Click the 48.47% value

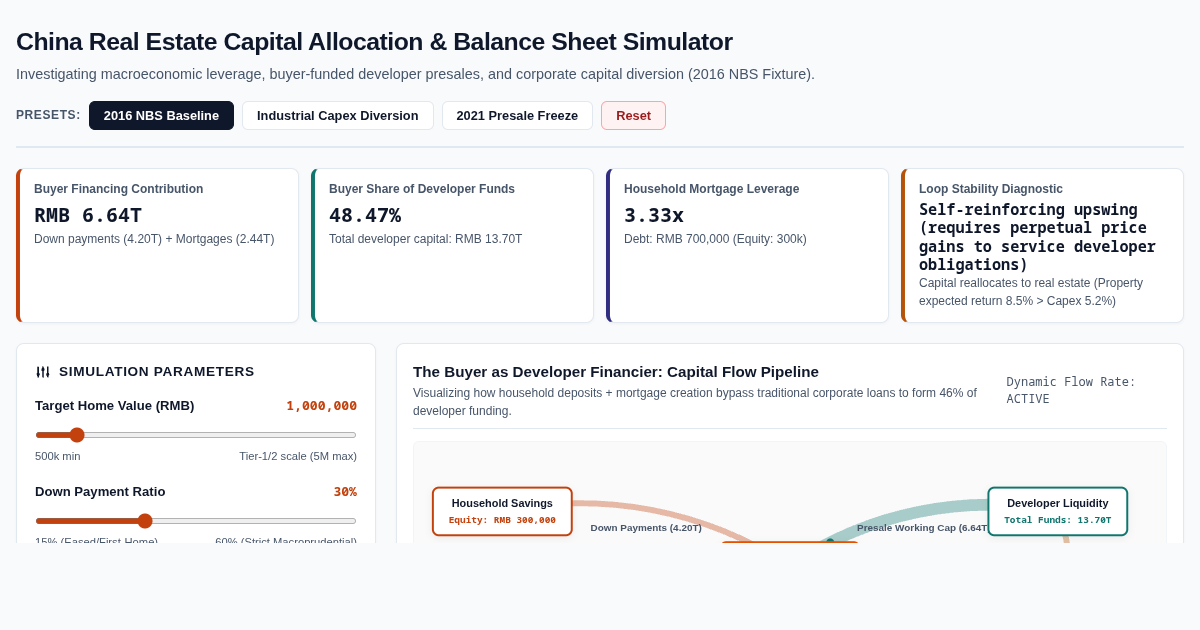click(365, 215)
